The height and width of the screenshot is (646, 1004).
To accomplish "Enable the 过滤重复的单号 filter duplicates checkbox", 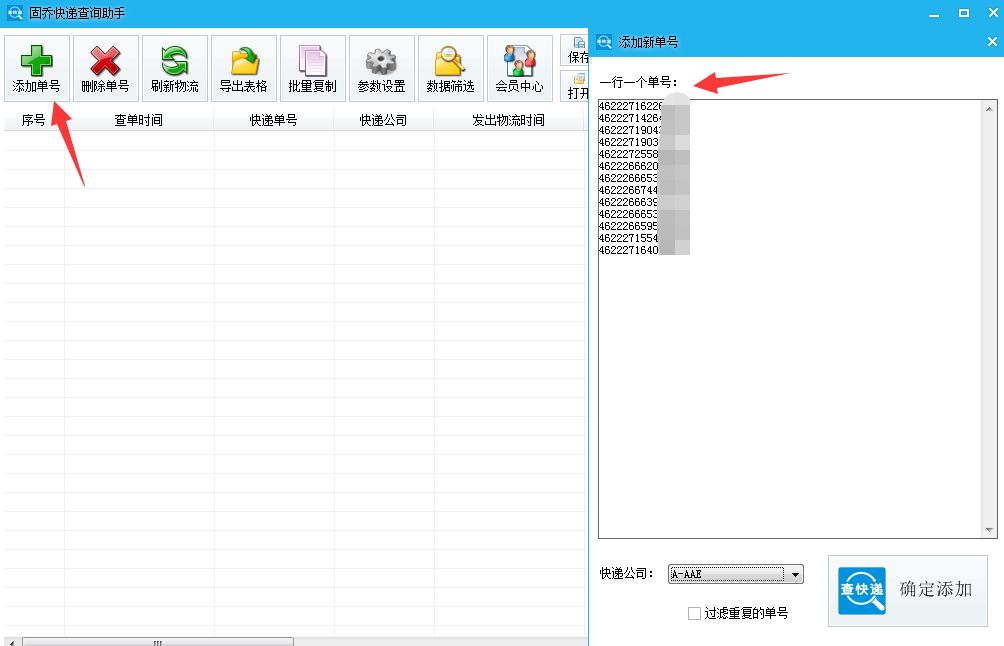I will [694, 613].
